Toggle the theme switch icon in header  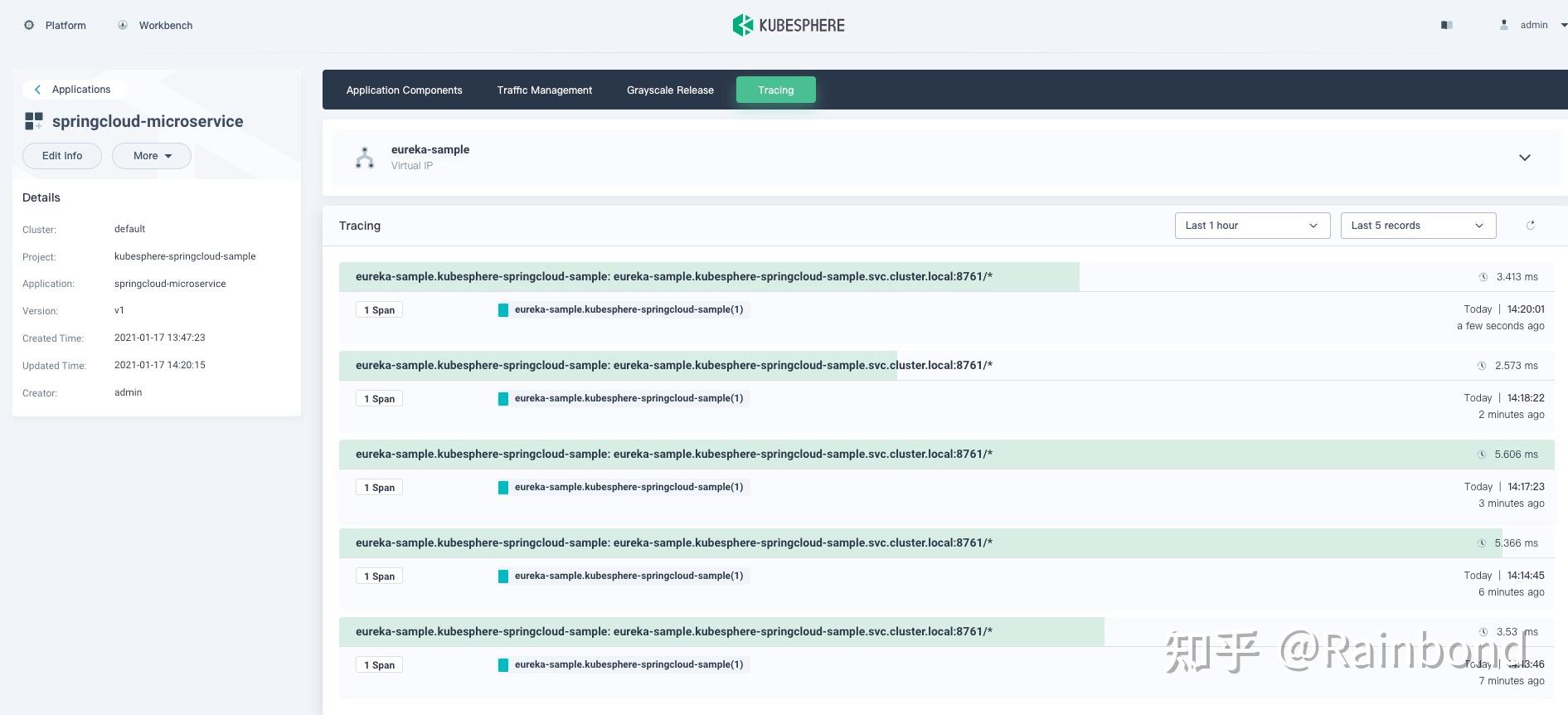click(x=1447, y=25)
